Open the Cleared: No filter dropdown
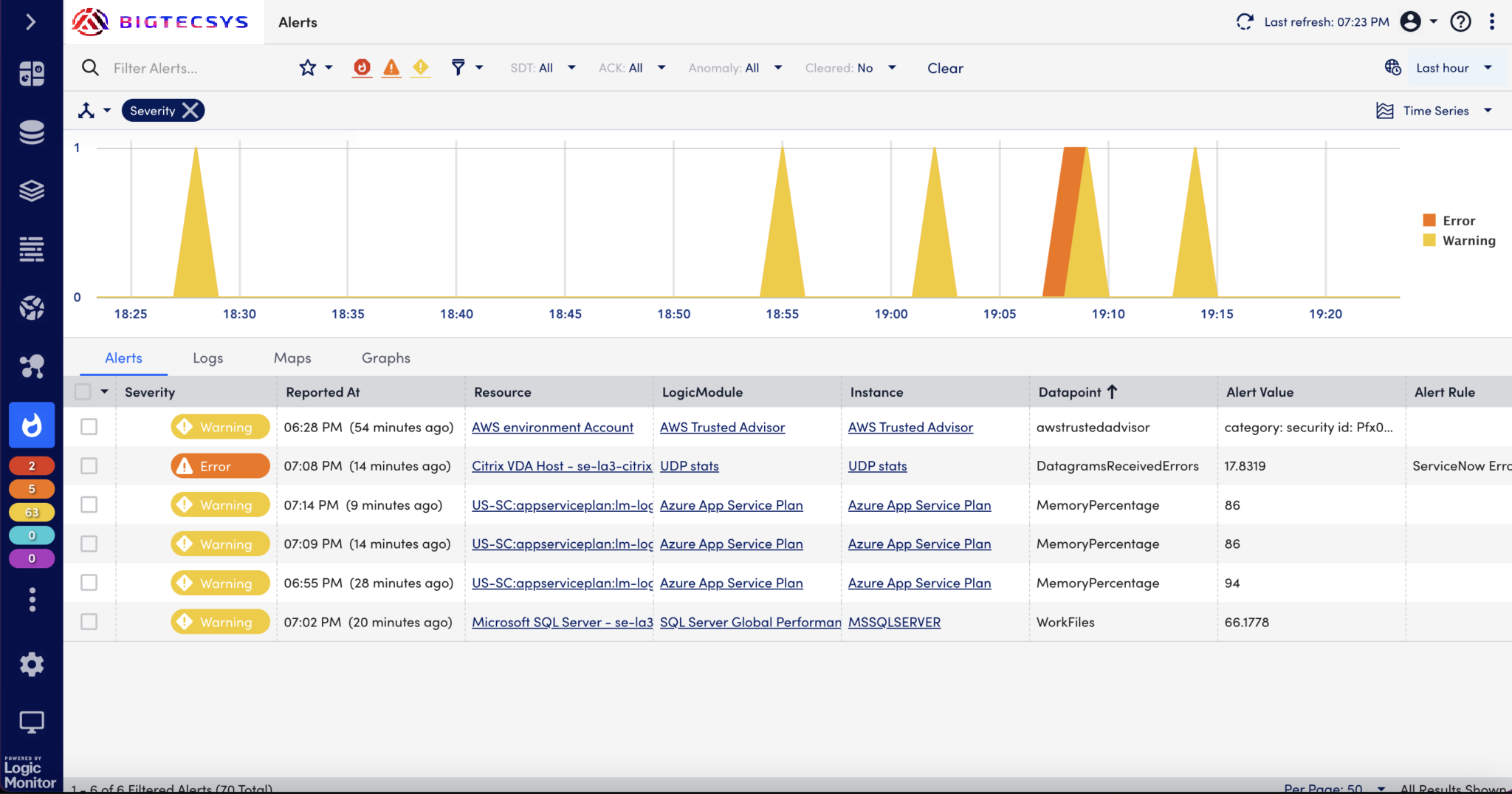 850,68
